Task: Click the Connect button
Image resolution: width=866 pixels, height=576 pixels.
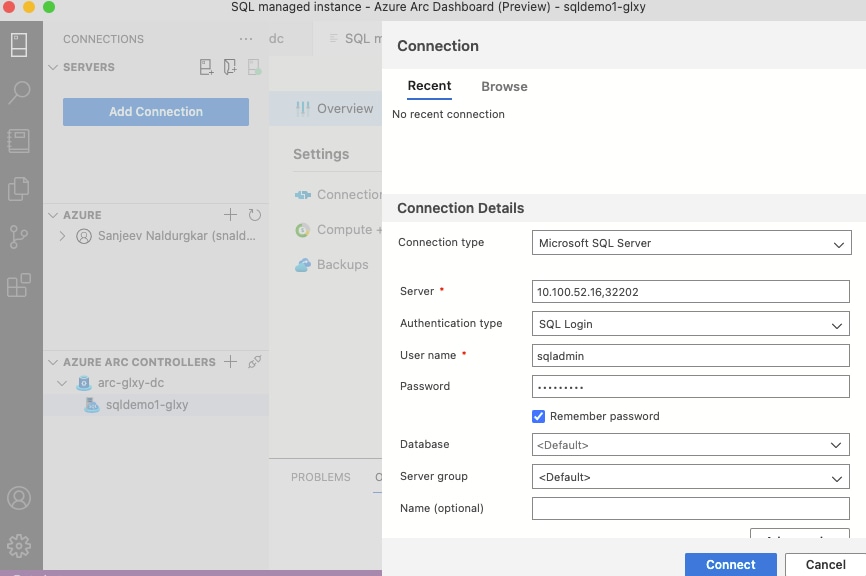Action: [730, 564]
